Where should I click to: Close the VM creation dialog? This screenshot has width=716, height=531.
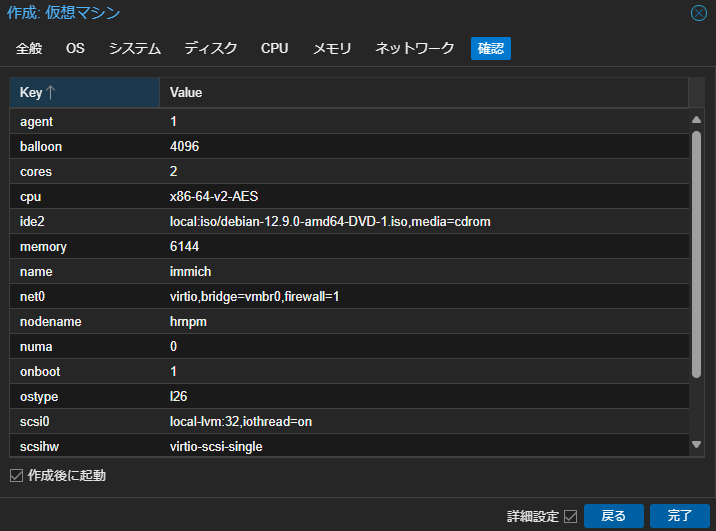(x=699, y=13)
